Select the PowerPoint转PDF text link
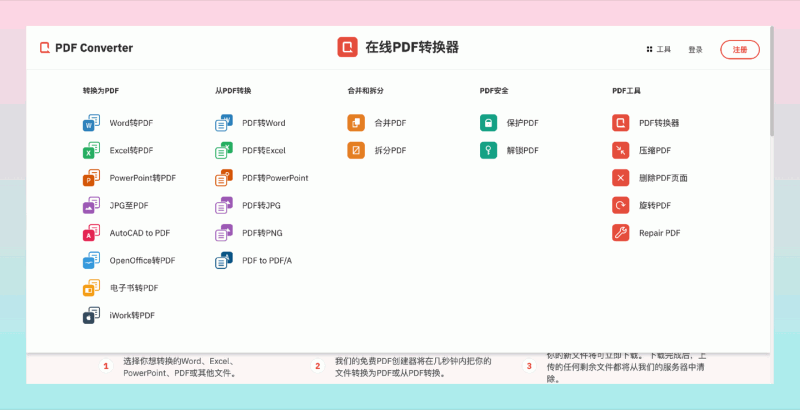This screenshot has width=800, height=410. [x=143, y=178]
